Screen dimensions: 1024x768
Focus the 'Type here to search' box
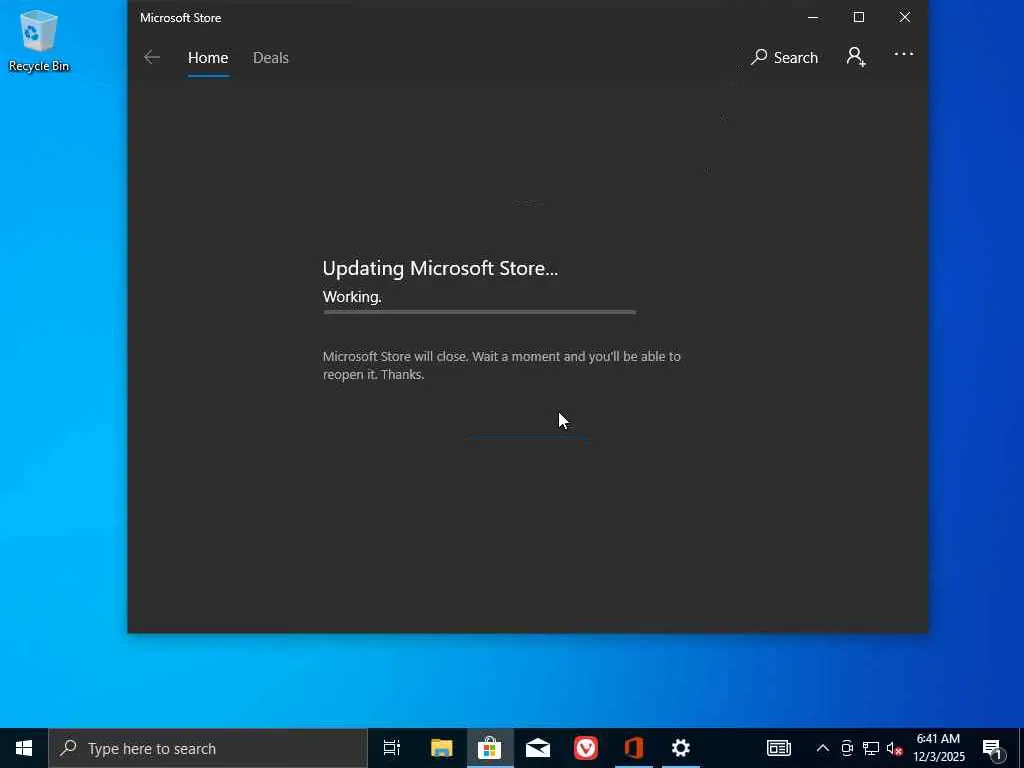pos(208,748)
